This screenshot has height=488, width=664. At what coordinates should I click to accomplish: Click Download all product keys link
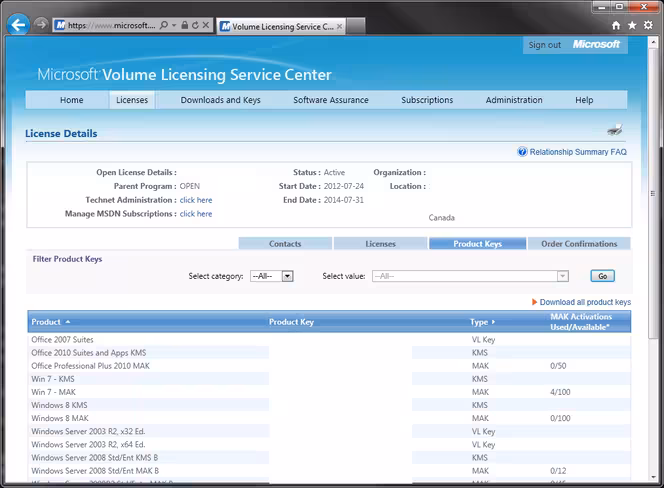(x=585, y=302)
